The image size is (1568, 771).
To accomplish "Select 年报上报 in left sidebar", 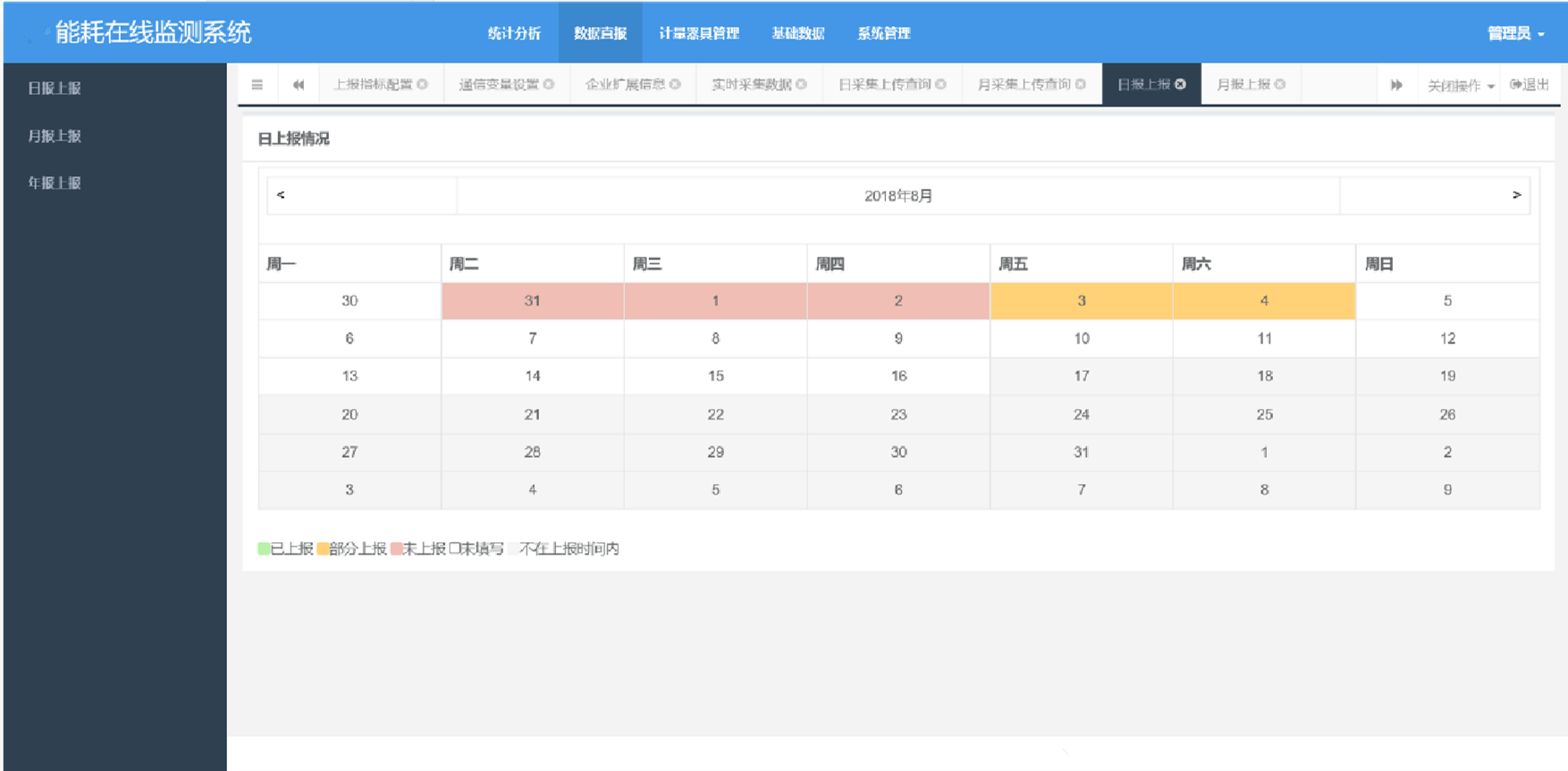I will tap(55, 182).
